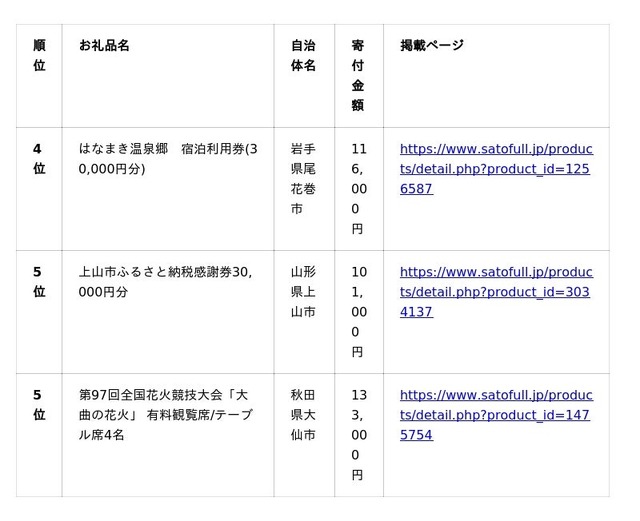
Task: Click the 116,000円 donation amount
Action: click(359, 189)
